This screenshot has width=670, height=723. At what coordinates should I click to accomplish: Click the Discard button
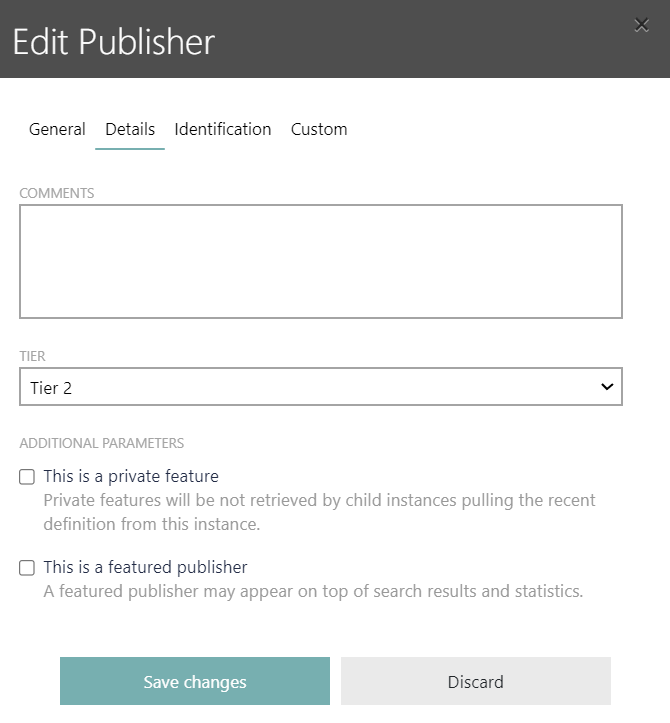[476, 681]
